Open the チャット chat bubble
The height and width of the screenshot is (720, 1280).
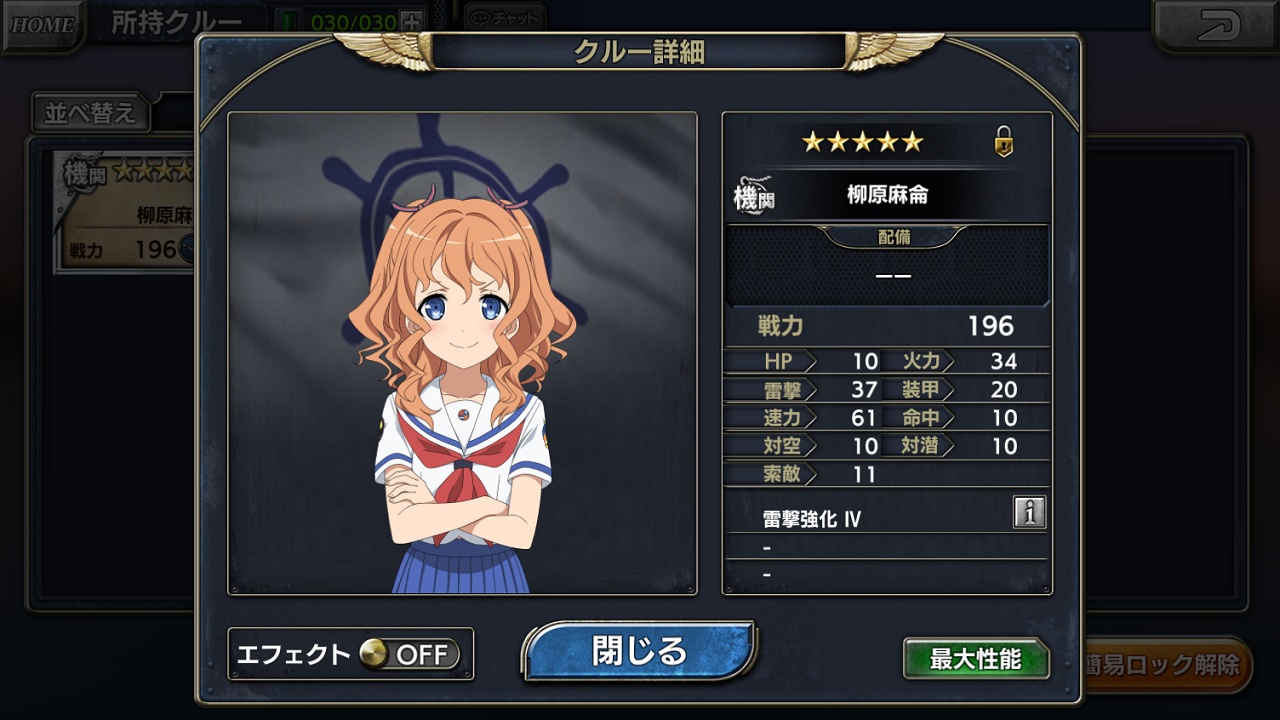click(506, 17)
